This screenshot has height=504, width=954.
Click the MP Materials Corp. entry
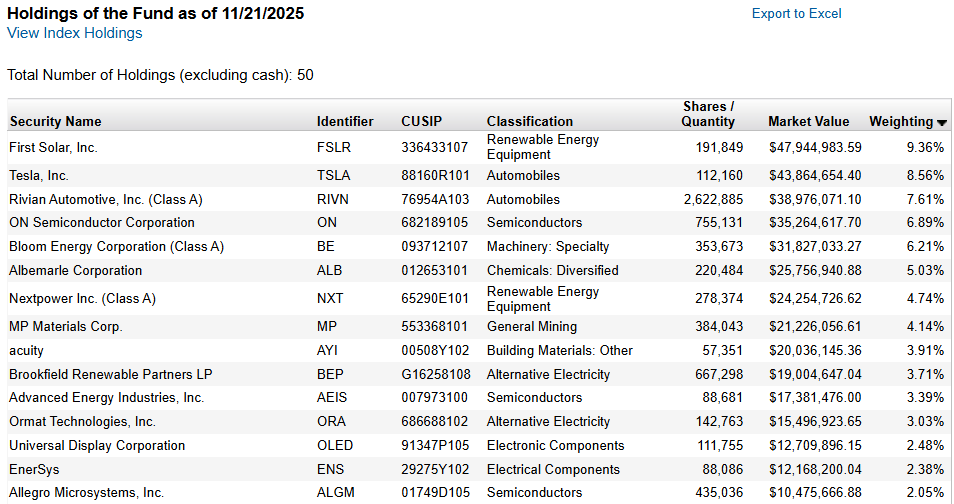[x=65, y=327]
